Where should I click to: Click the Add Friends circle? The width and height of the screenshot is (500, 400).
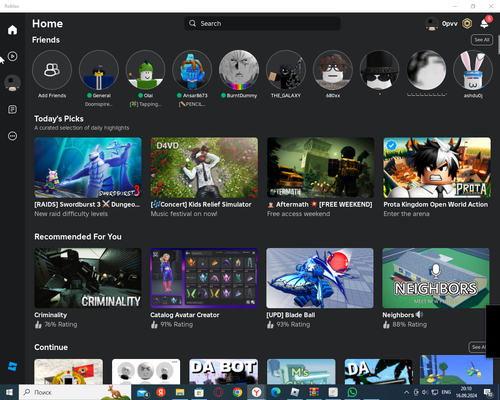tap(52, 70)
